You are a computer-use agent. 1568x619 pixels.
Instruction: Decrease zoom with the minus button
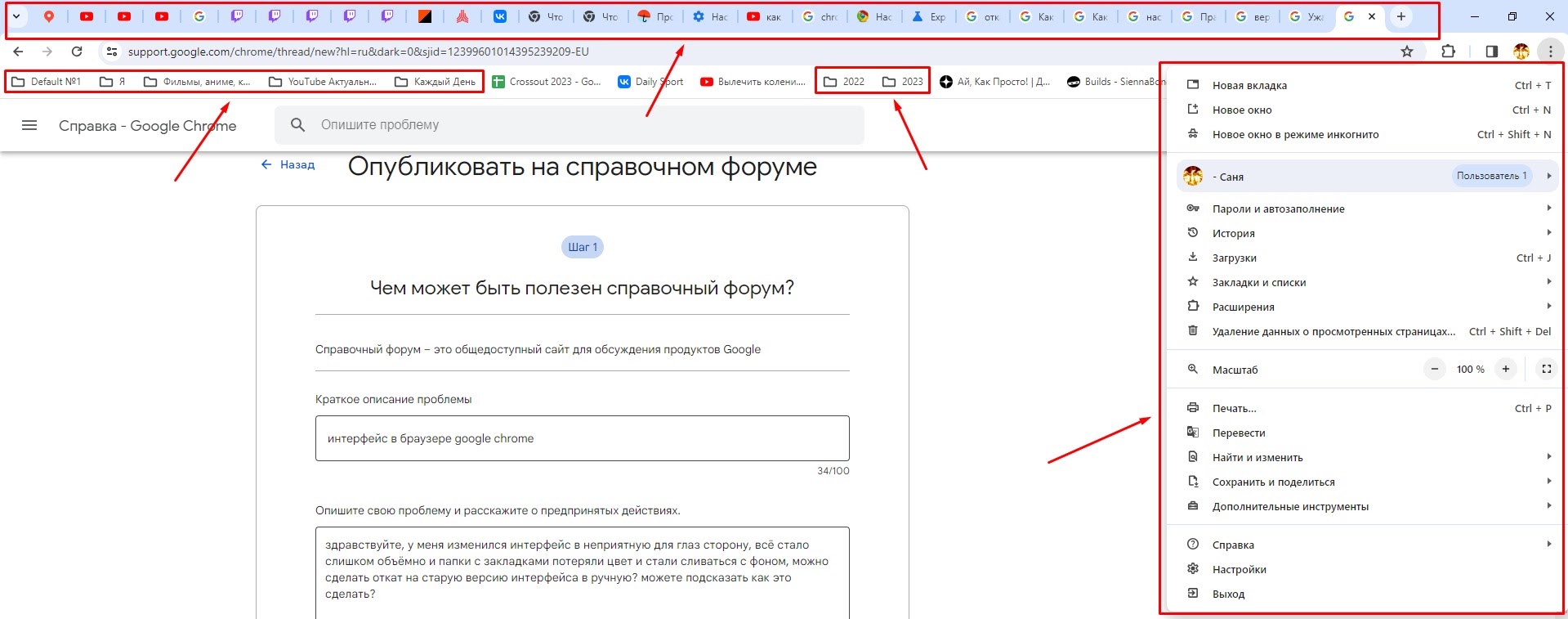[x=1434, y=369]
